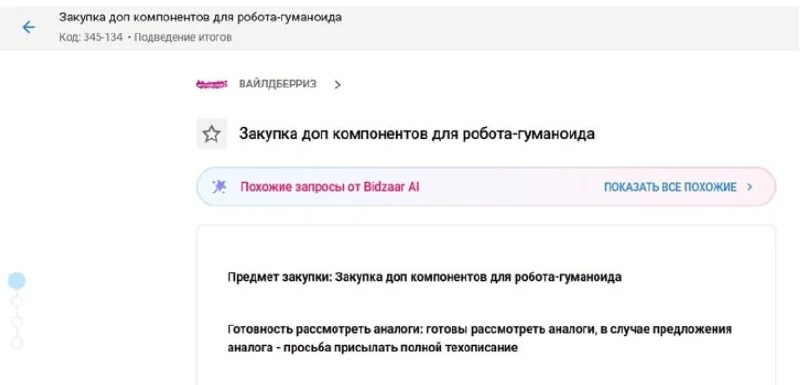800x385 pixels.
Task: Expand ВАЙЛДБЕРРИЗ company chevron
Action: click(x=337, y=85)
